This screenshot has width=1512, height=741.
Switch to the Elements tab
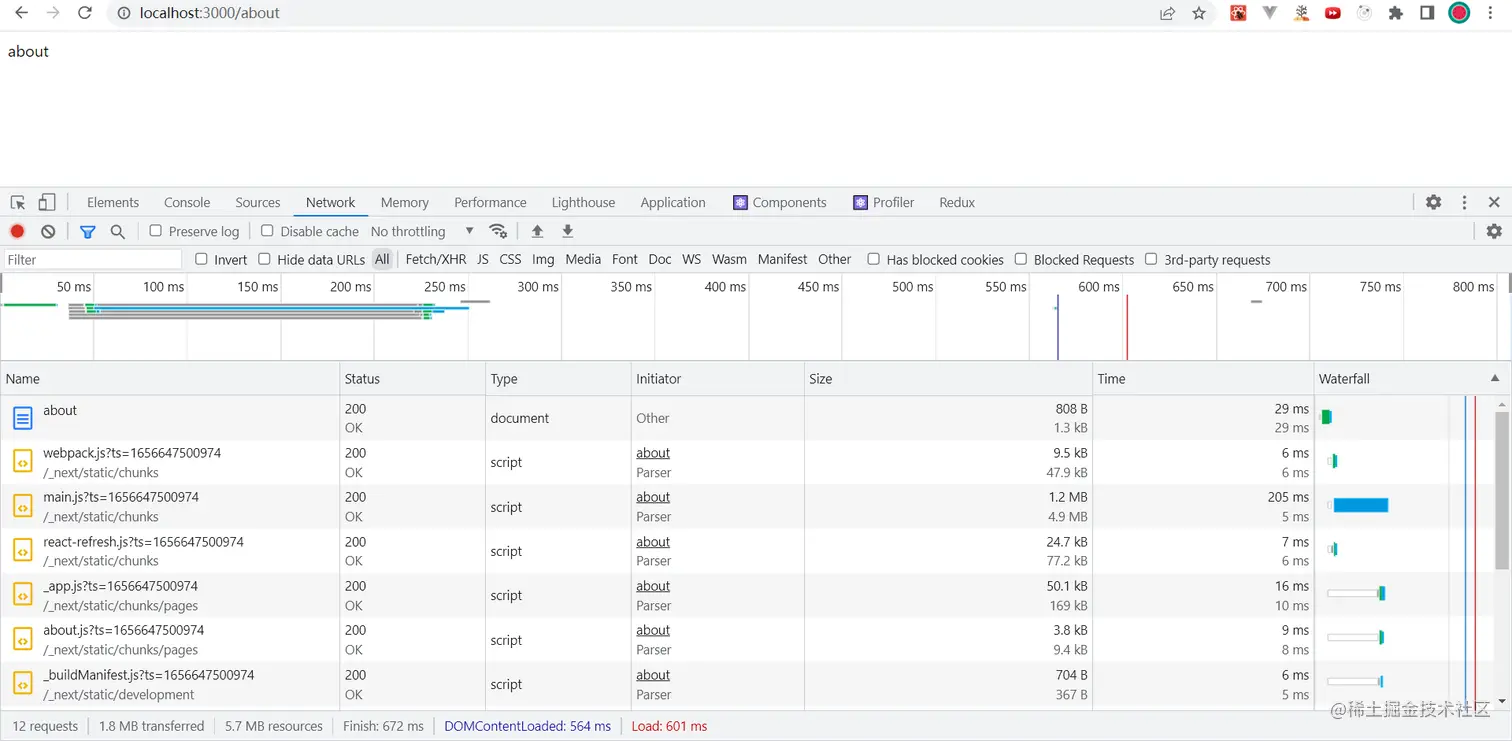coord(113,202)
